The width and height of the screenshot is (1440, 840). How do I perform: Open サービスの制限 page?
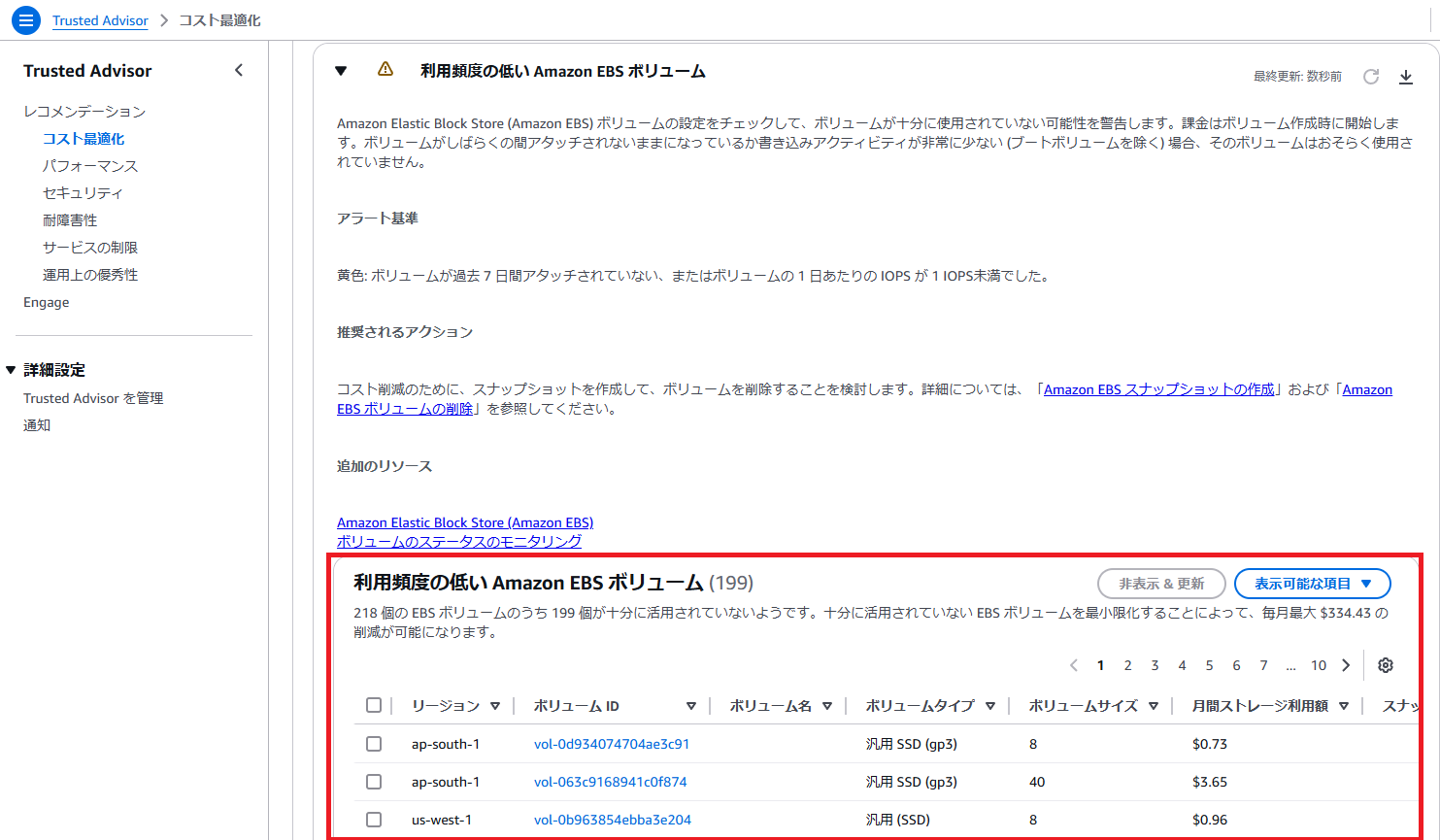pyautogui.click(x=90, y=248)
